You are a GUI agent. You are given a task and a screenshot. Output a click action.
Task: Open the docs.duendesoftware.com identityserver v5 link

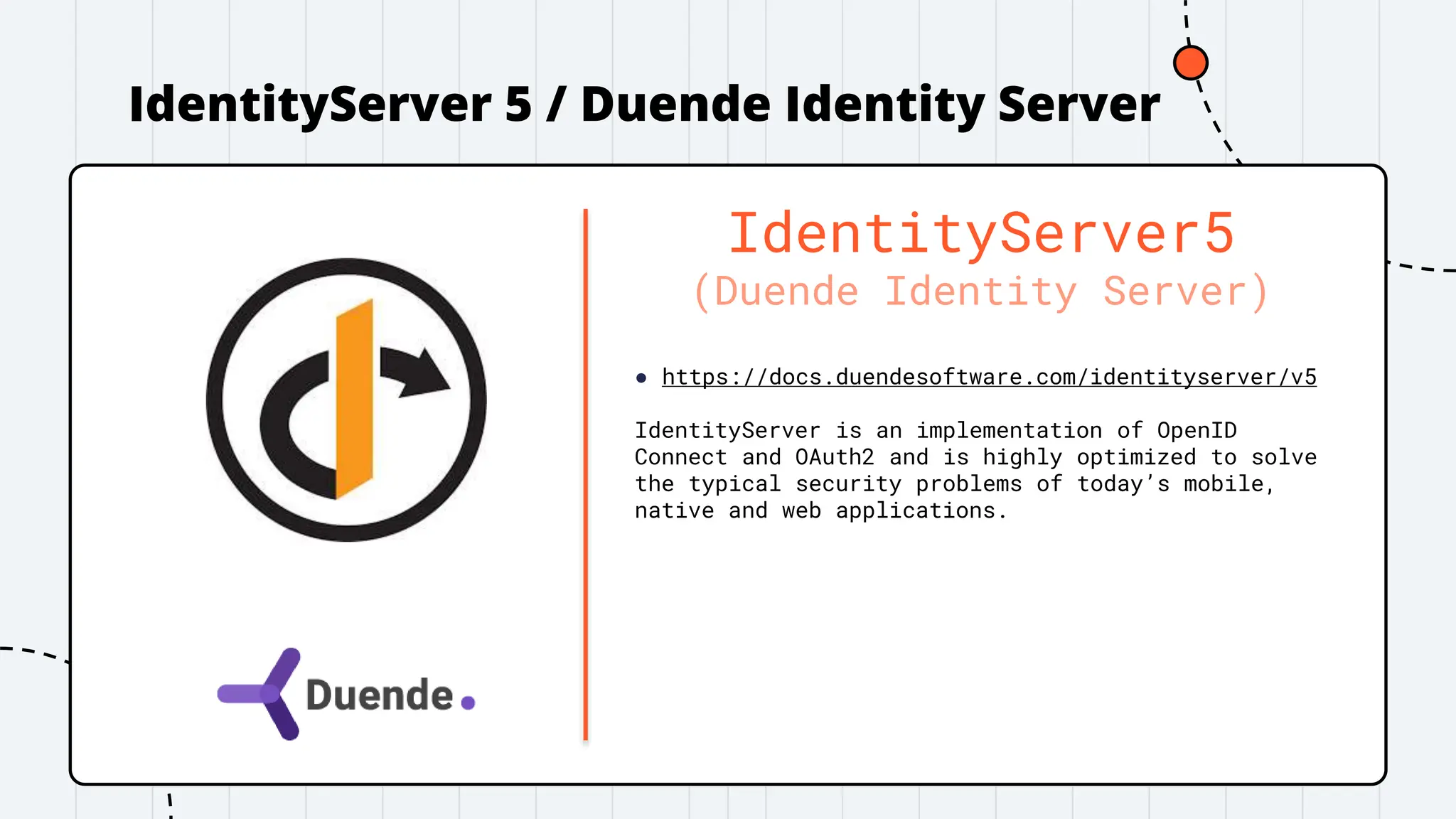pos(989,377)
